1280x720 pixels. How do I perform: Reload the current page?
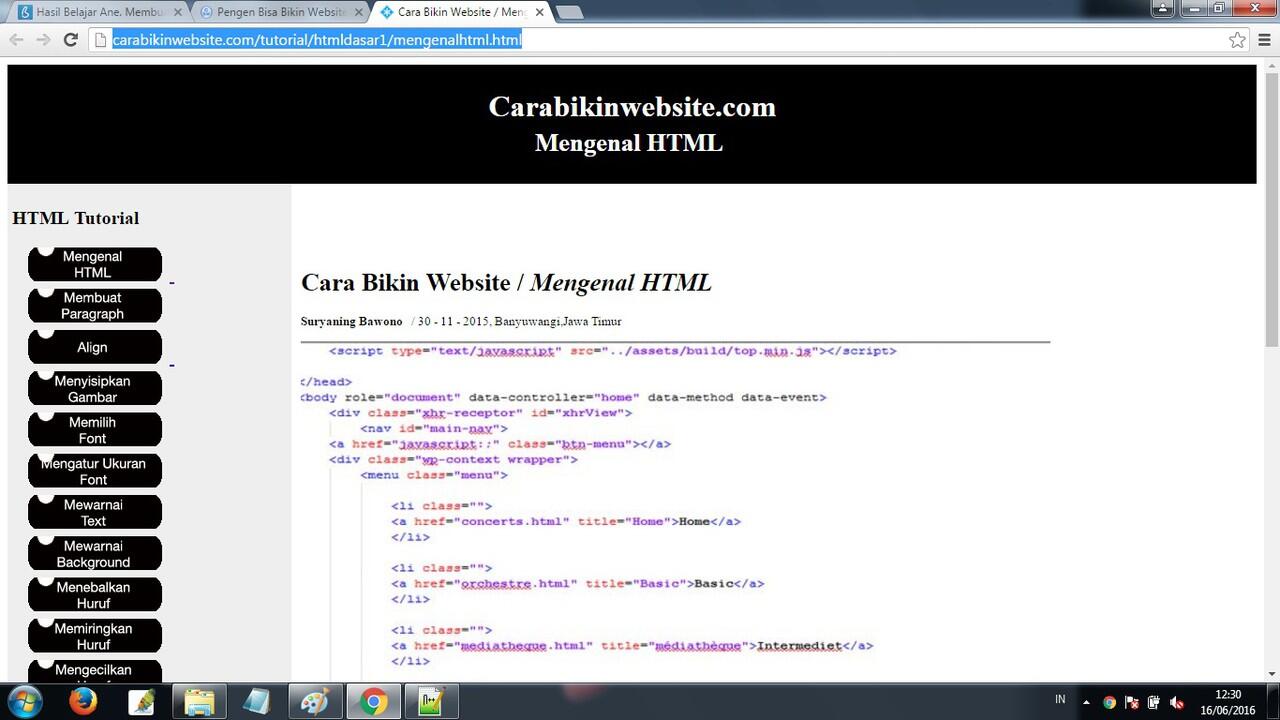tap(70, 40)
